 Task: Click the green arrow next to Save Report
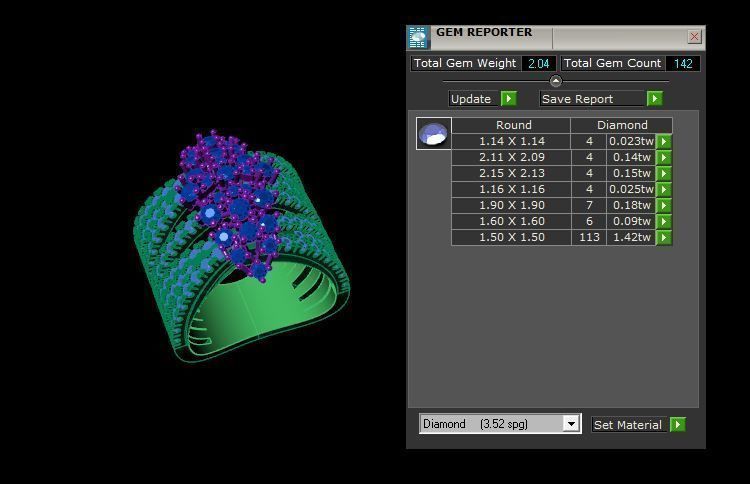[x=654, y=99]
